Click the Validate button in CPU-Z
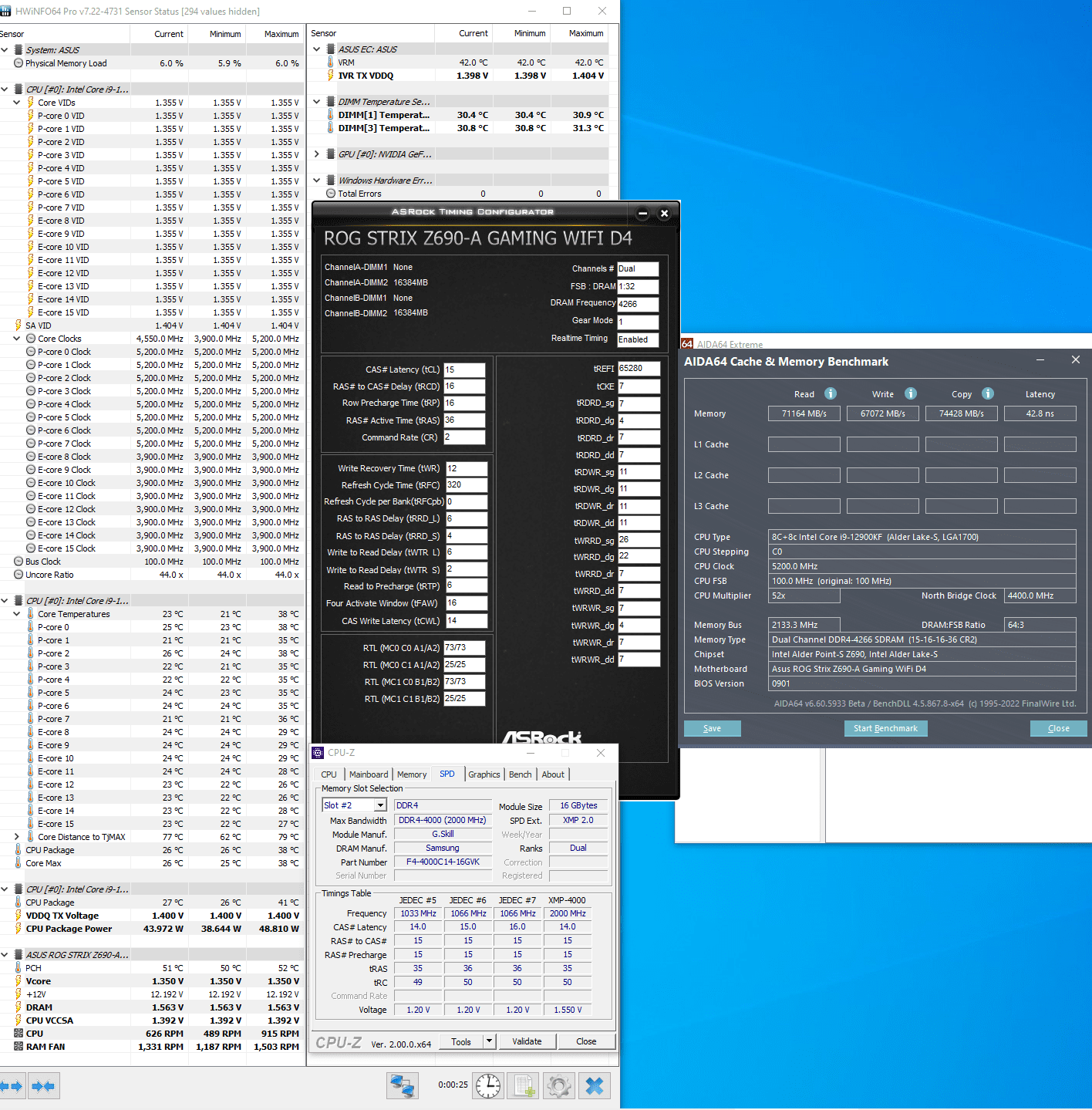Screen dimensions: 1092x1110 tap(527, 1041)
